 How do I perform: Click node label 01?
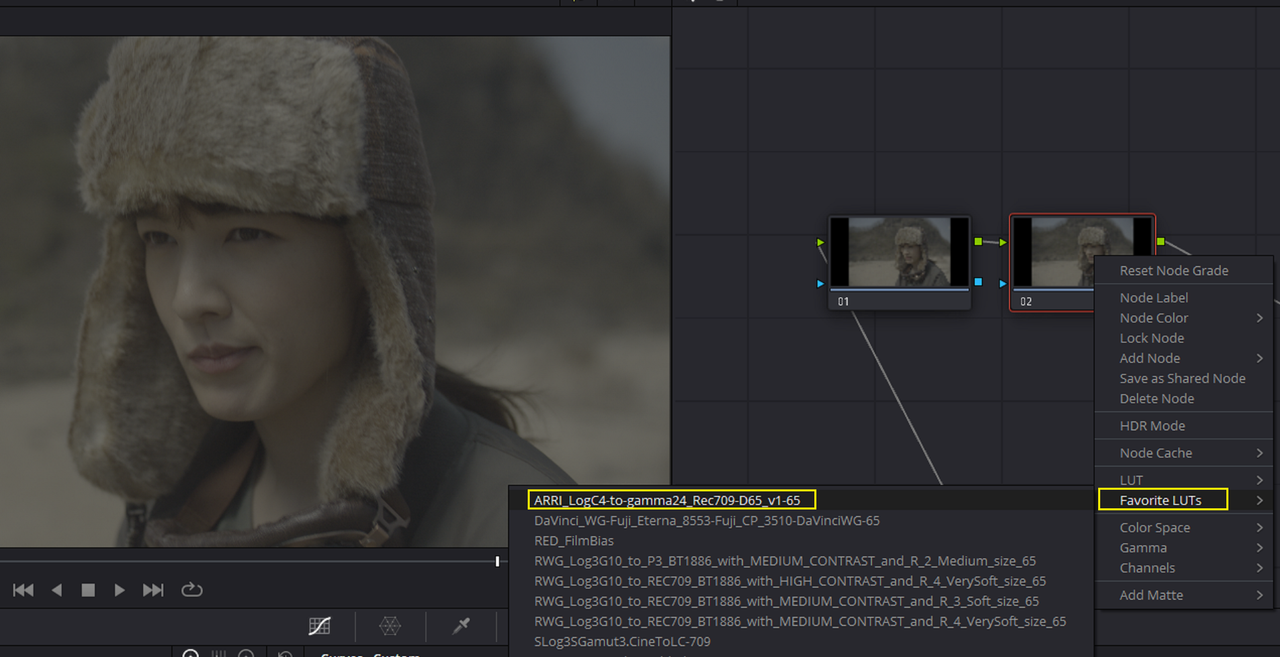(x=843, y=301)
